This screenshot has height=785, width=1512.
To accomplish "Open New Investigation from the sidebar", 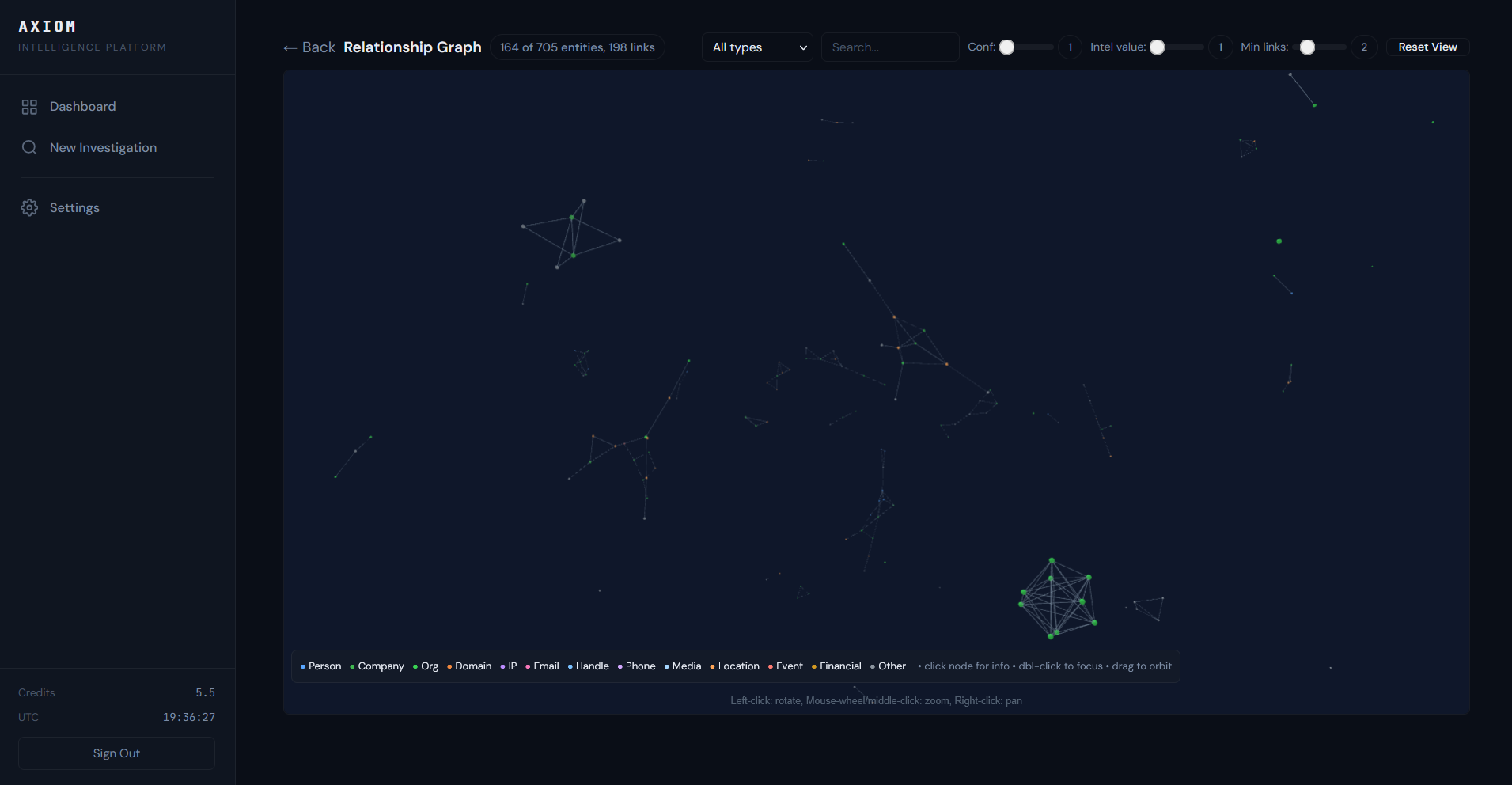I will [103, 147].
